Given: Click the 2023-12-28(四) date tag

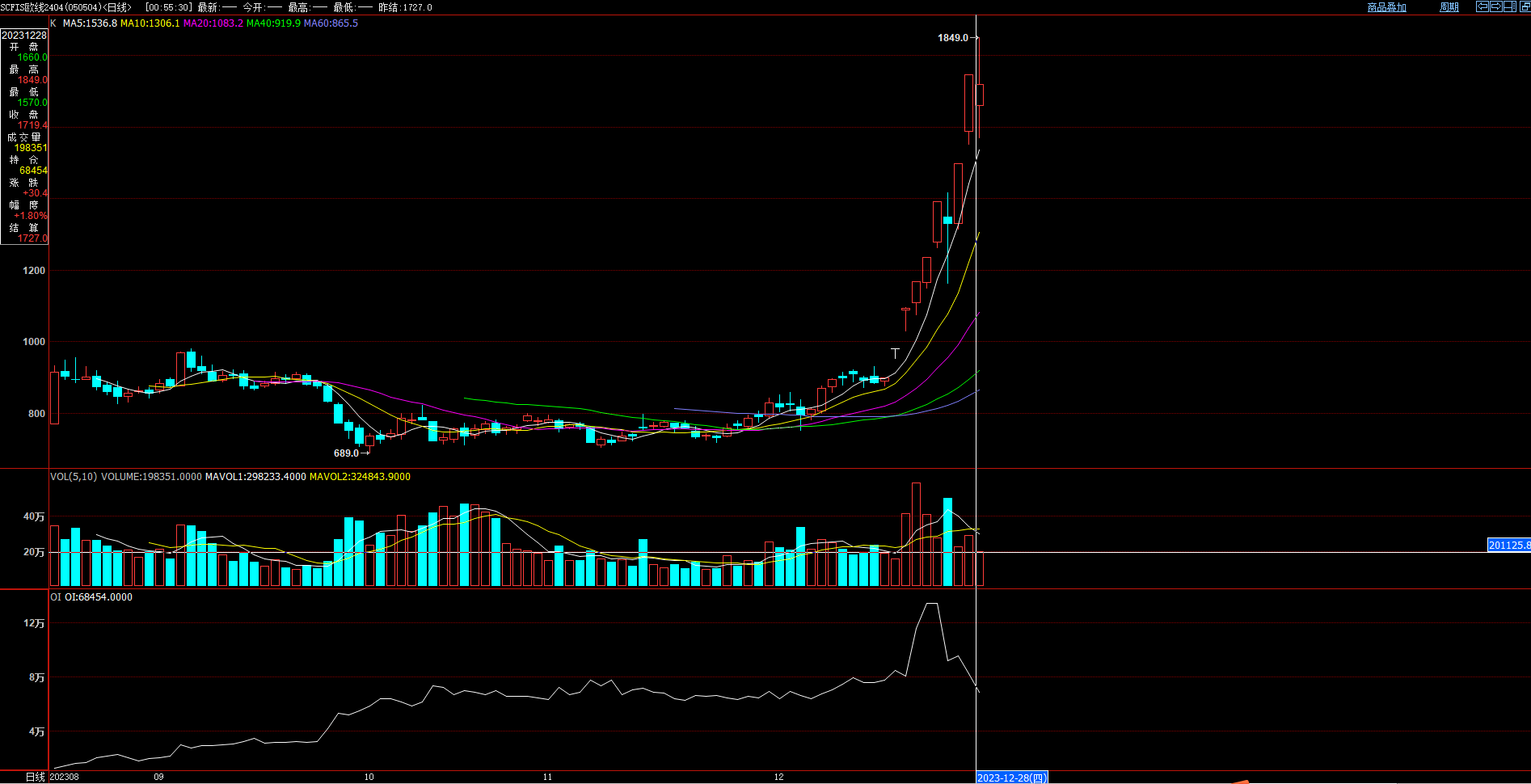Looking at the screenshot, I should point(1012,778).
